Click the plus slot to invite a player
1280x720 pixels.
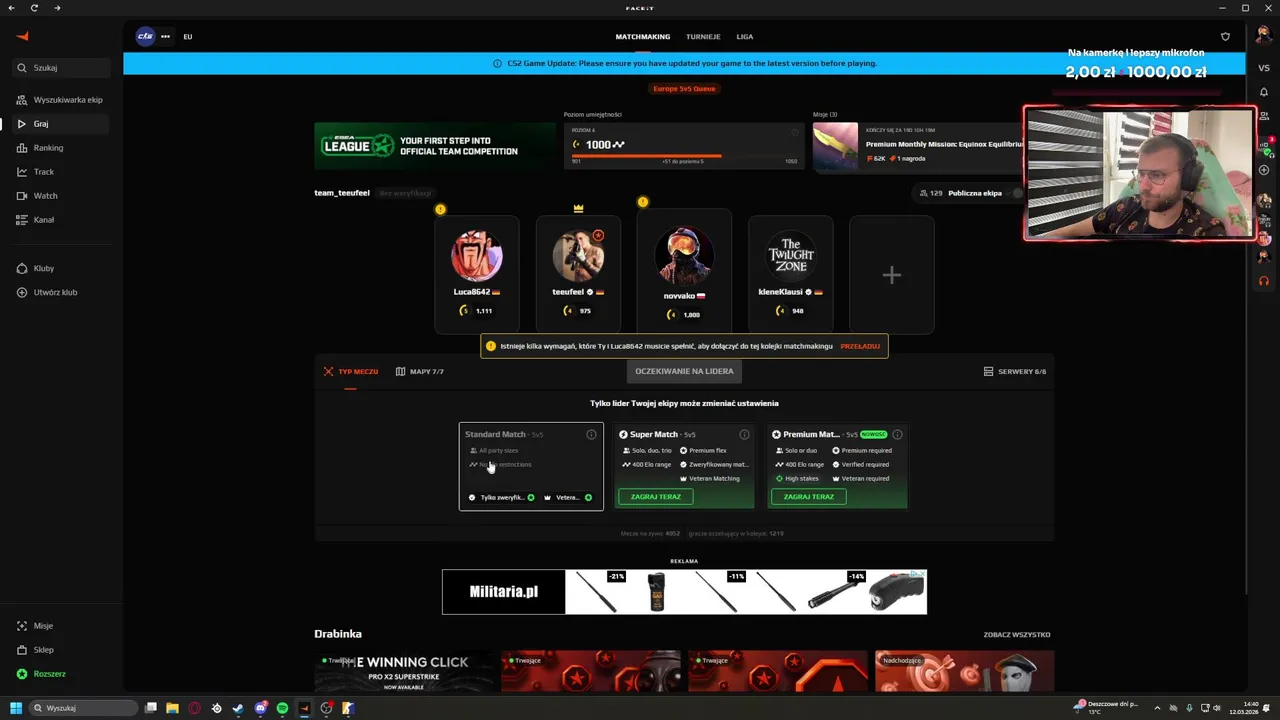892,274
